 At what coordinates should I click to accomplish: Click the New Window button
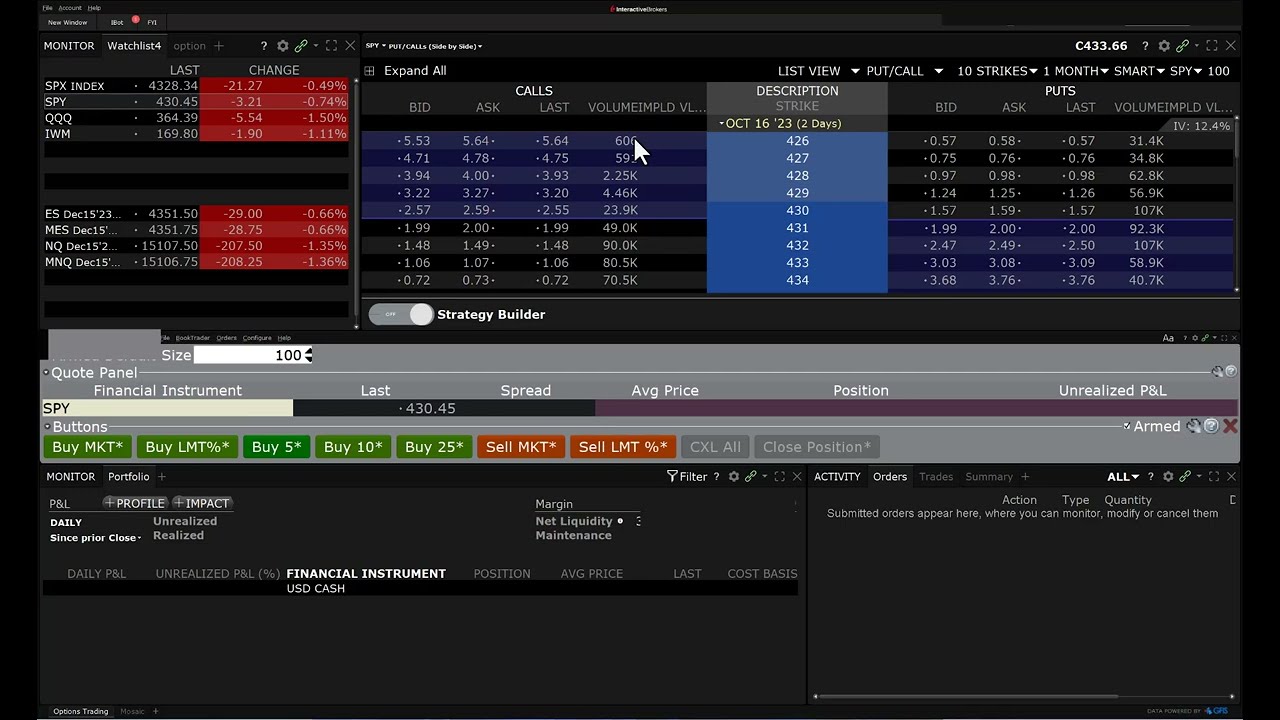coord(68,22)
